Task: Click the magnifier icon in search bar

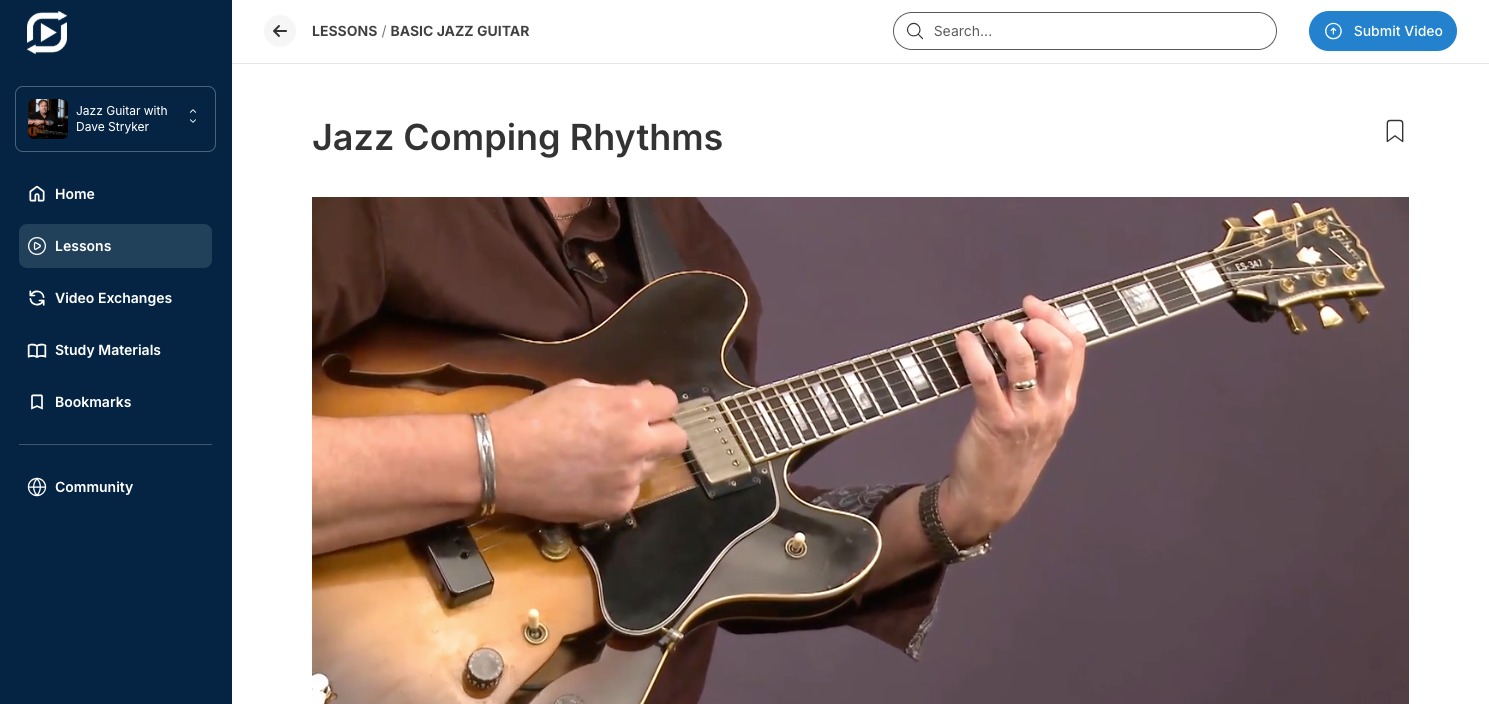Action: click(914, 31)
